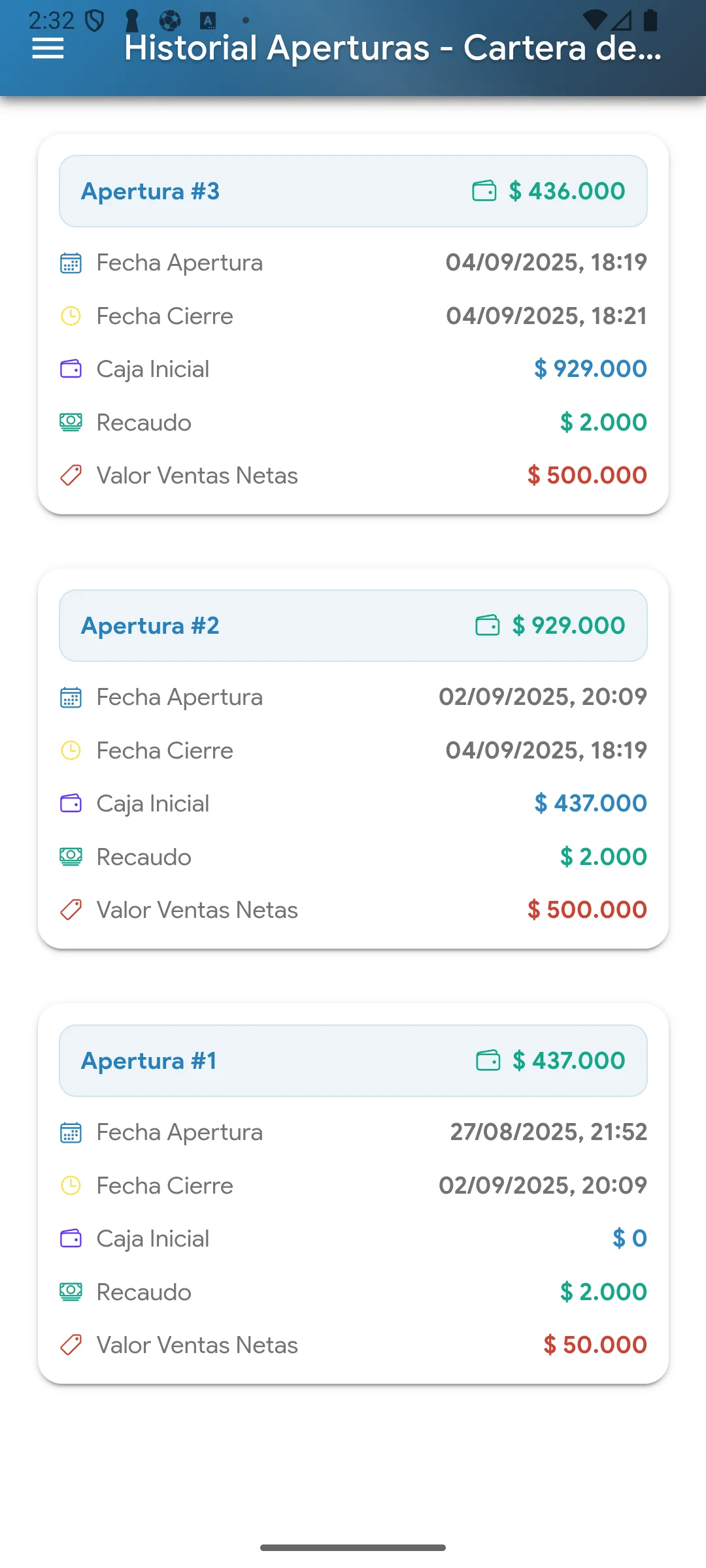Viewport: 706px width, 1568px height.
Task: Tap the red tag icon in Apertura #1
Action: (71, 1345)
